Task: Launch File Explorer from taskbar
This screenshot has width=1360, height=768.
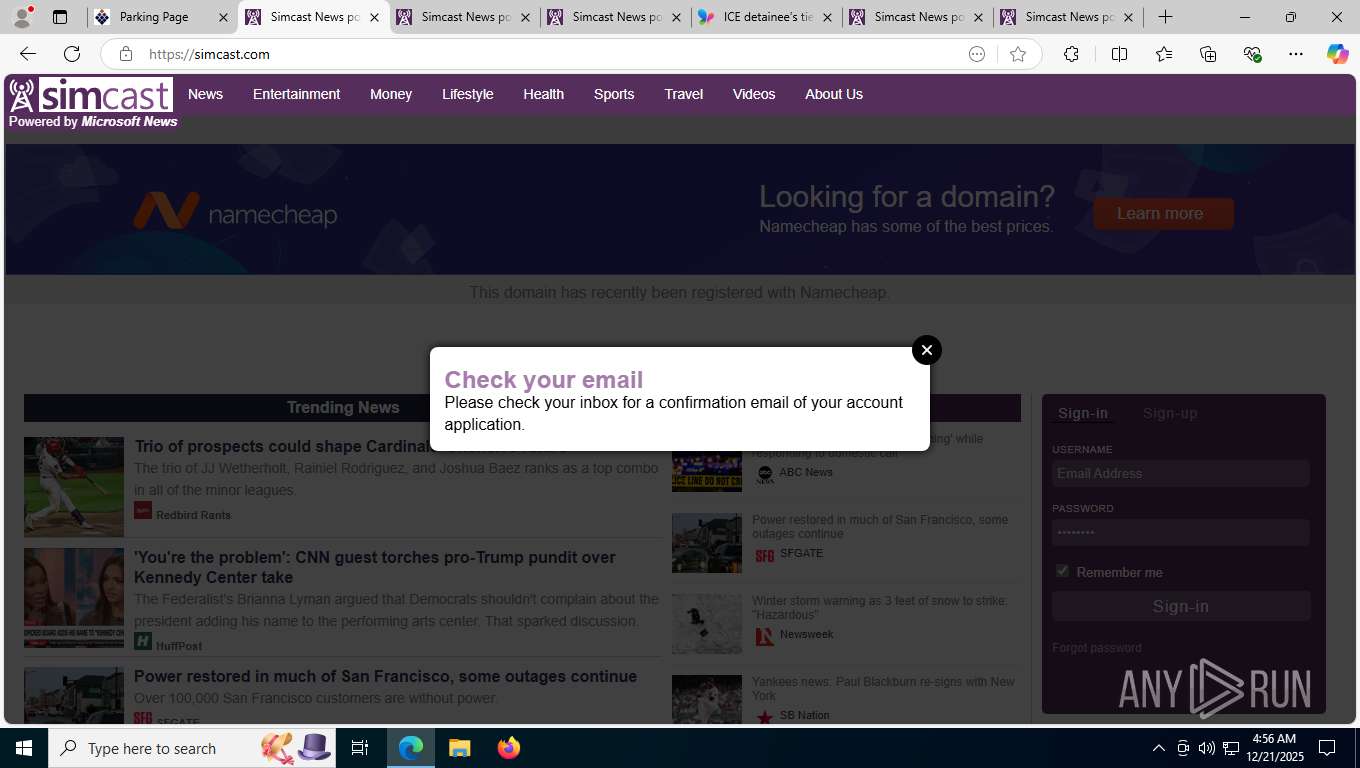Action: 459,748
